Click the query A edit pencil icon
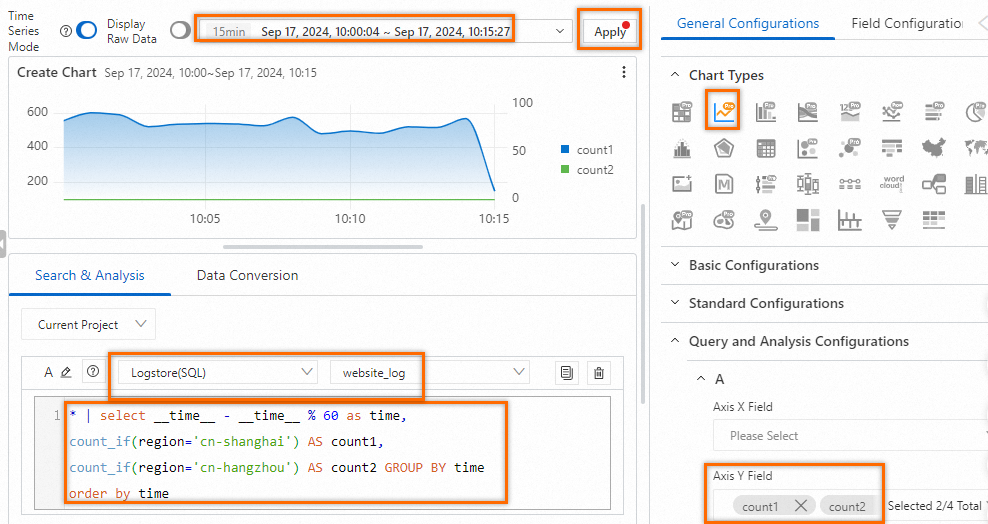The height and width of the screenshot is (524, 988). pos(66,372)
